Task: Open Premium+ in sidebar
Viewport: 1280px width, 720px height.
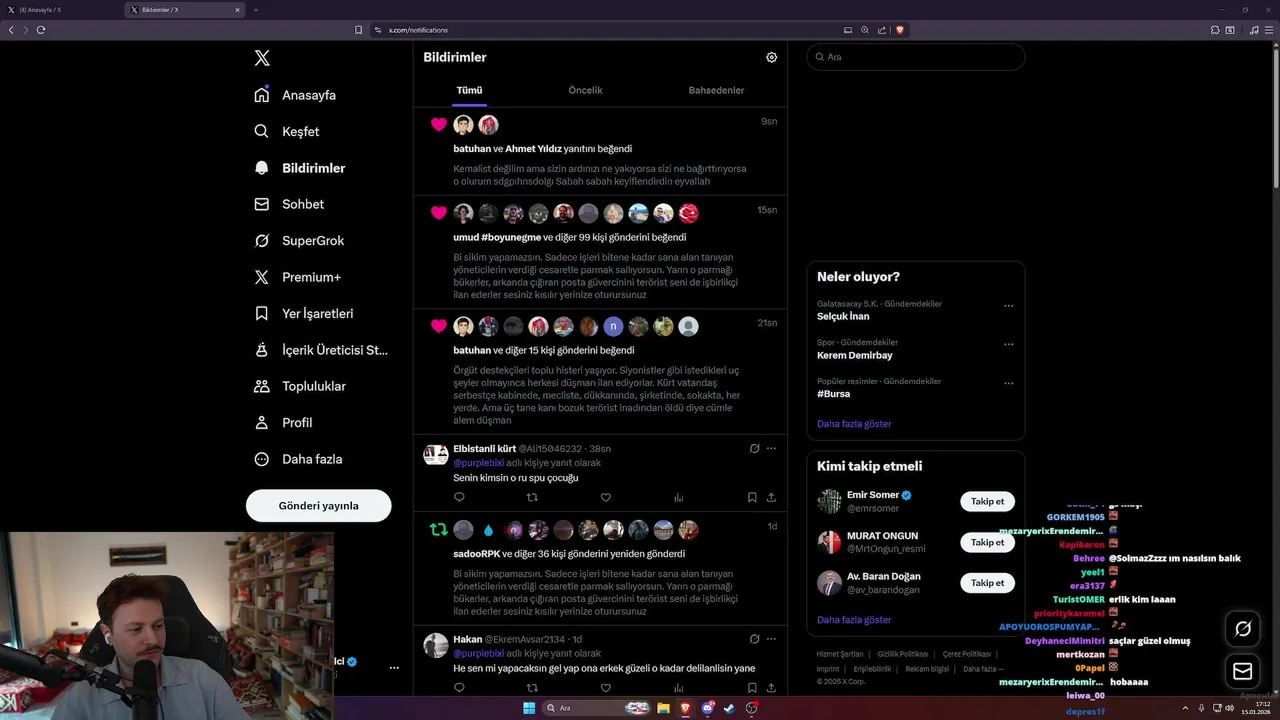Action: click(x=297, y=277)
